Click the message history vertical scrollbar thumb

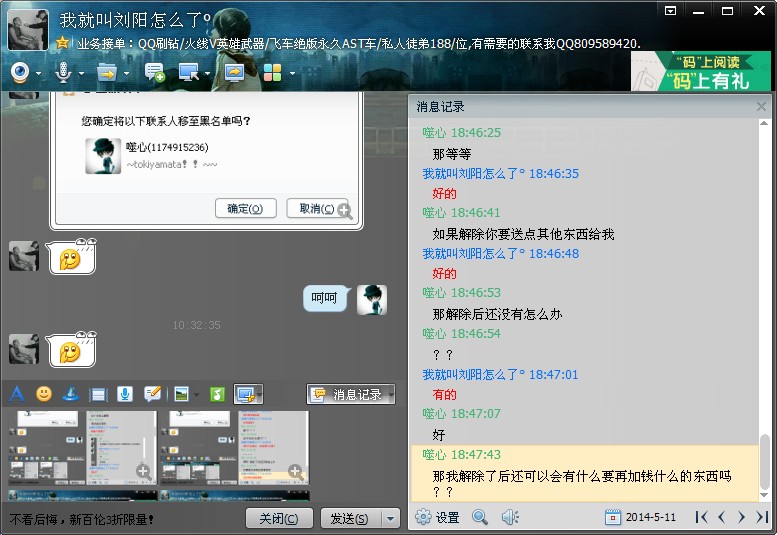tap(765, 462)
